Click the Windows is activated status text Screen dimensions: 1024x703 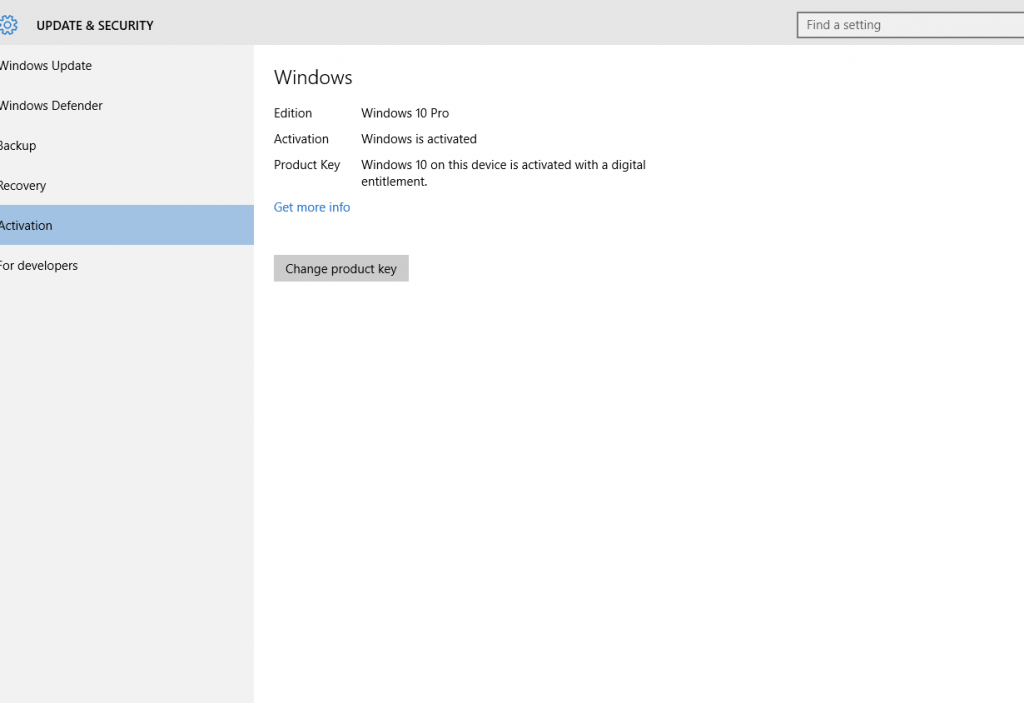tap(419, 139)
